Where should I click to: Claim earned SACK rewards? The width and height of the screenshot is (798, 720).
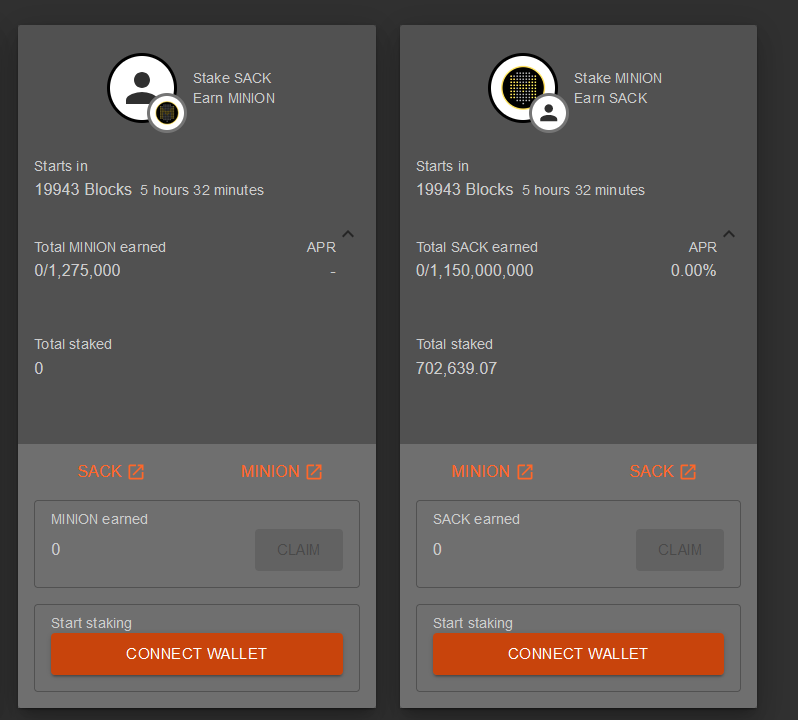click(680, 550)
